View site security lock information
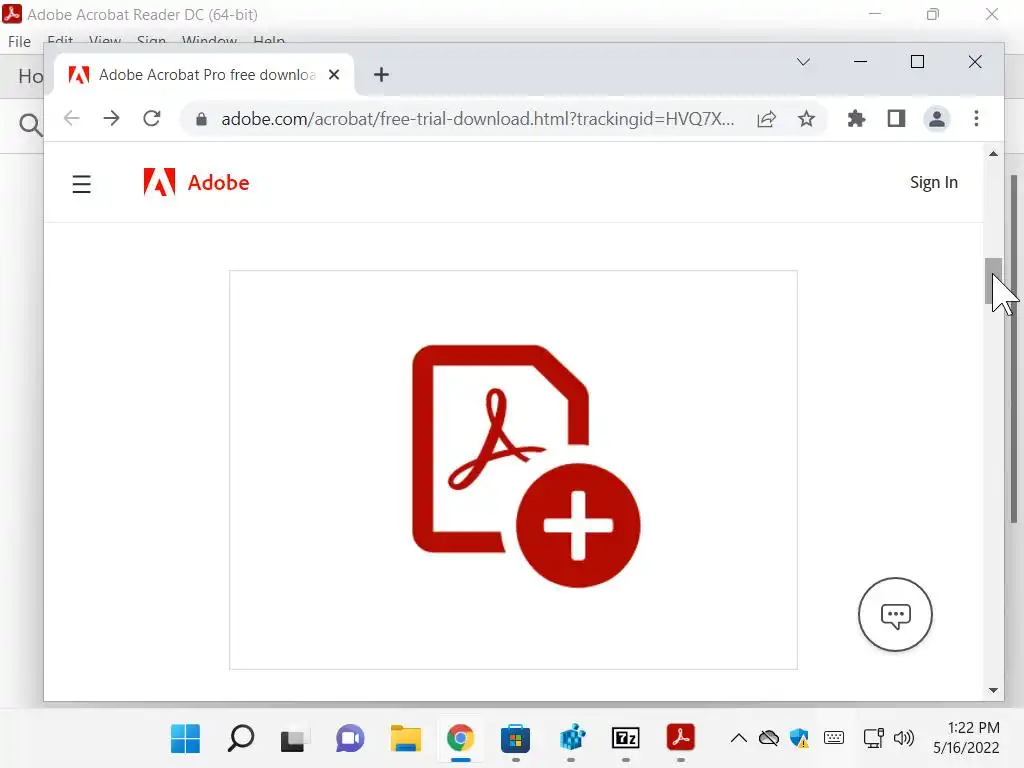The height and width of the screenshot is (768, 1024). coord(202,119)
